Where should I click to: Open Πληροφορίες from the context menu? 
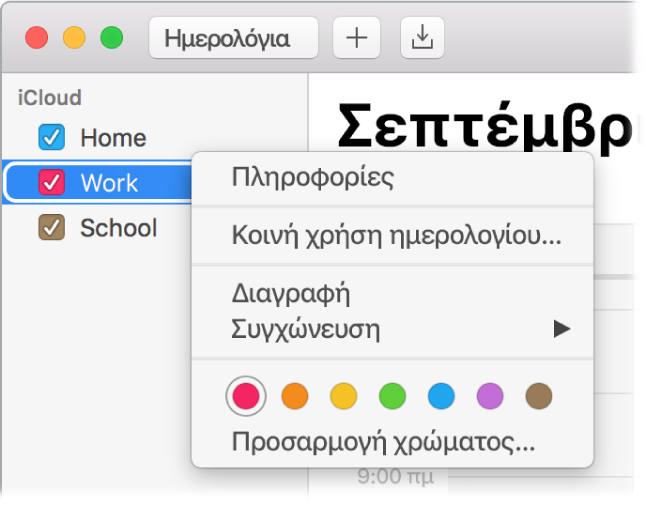click(x=312, y=178)
